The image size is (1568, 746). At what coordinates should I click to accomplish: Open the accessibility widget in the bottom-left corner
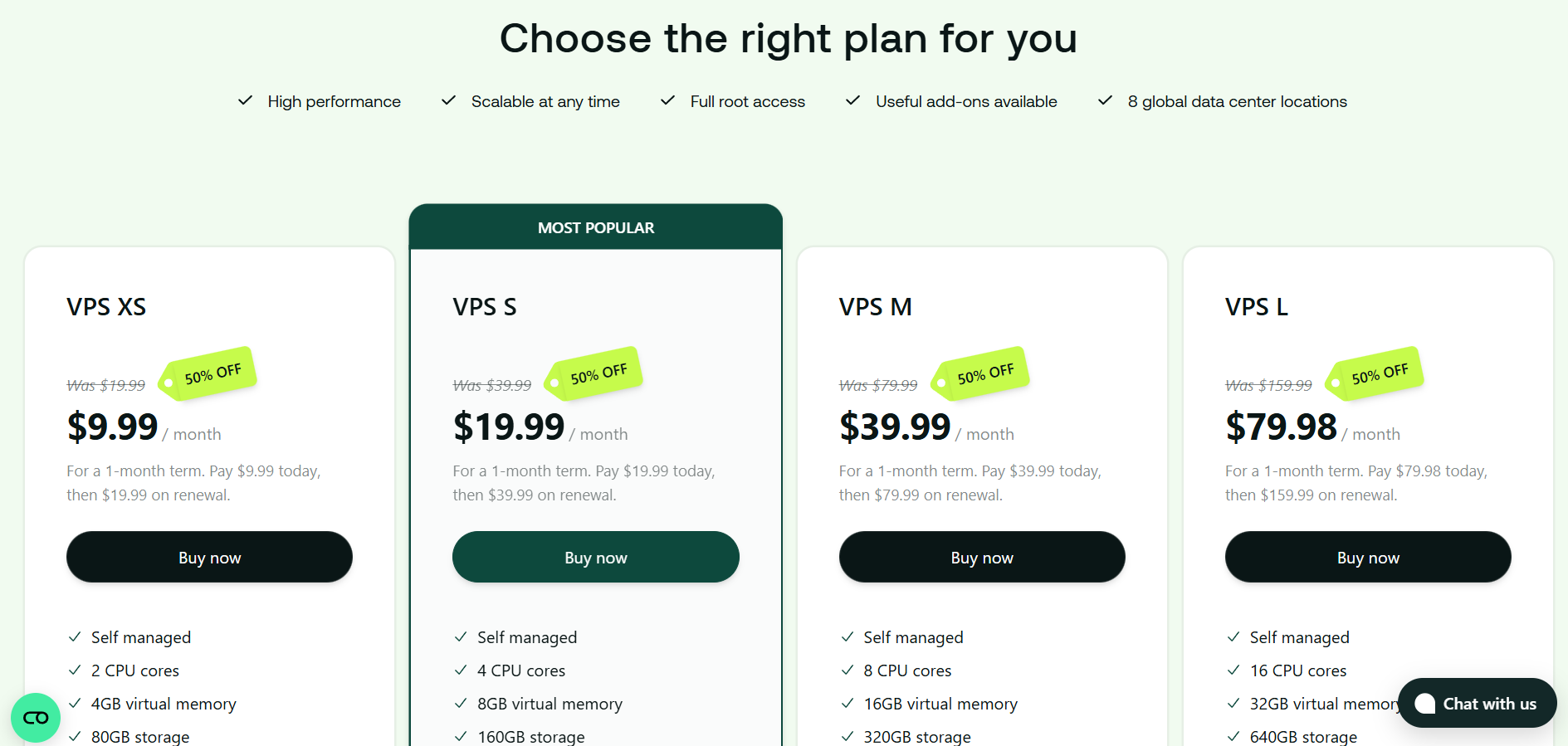click(36, 718)
